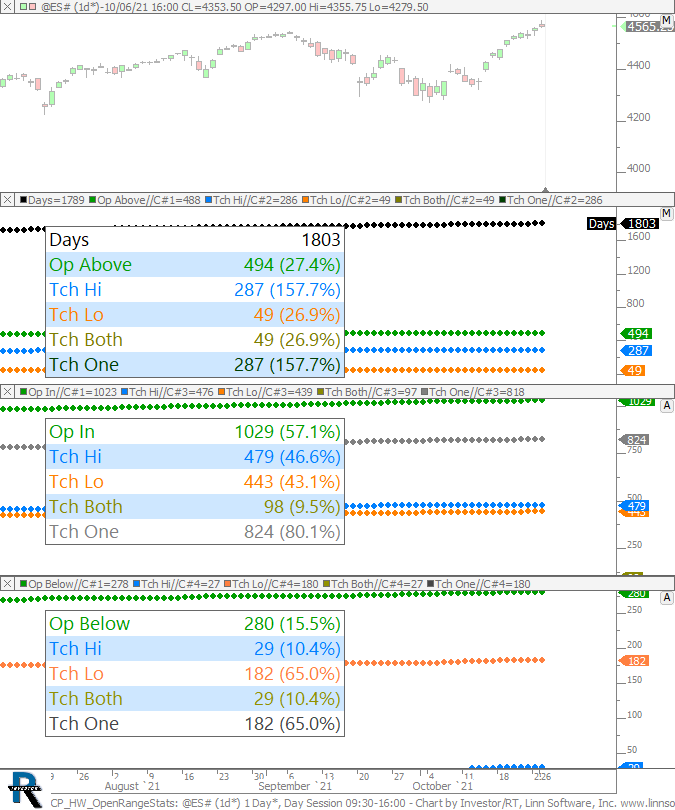Select the Tch Hi//C#3=476 legend entry
This screenshot has height=810, width=675.
[165, 393]
